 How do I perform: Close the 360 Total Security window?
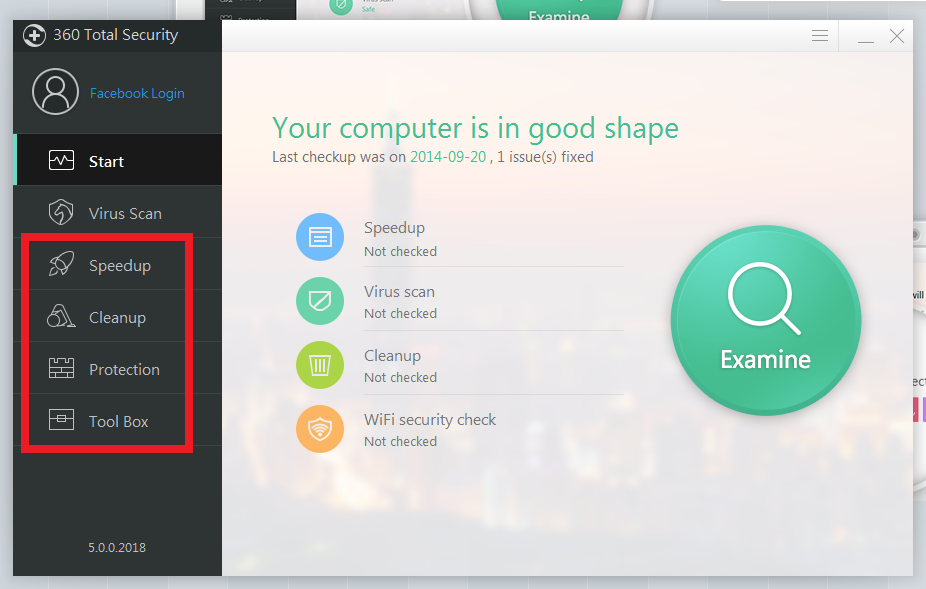pyautogui.click(x=897, y=36)
